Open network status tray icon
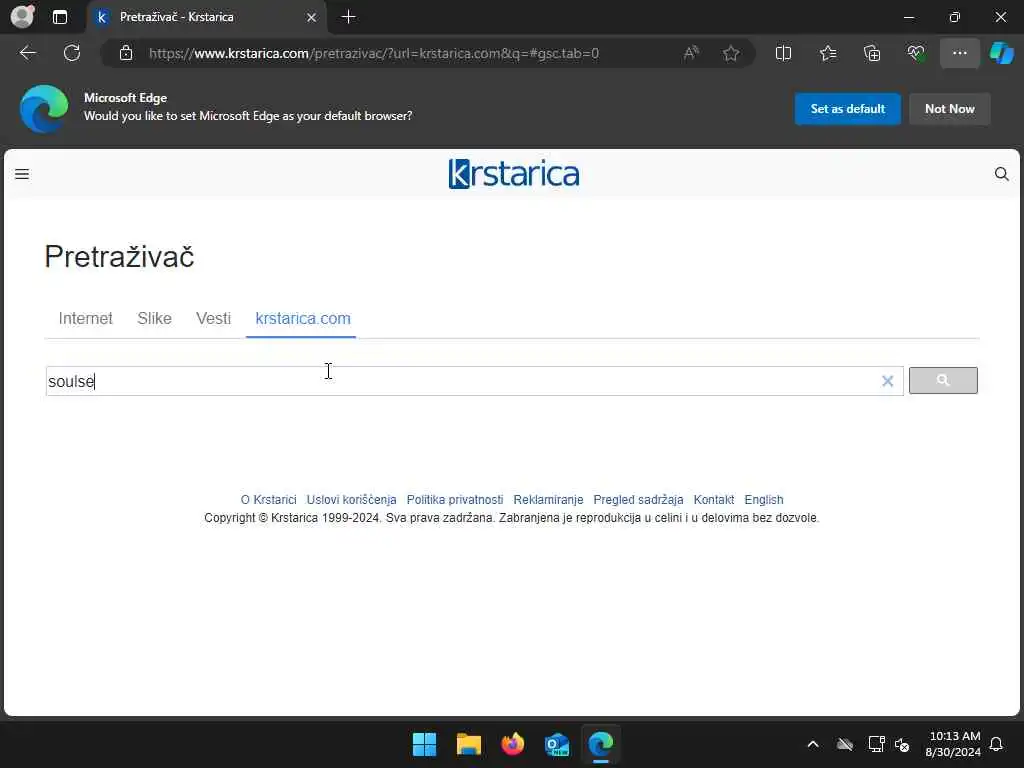 pyautogui.click(x=876, y=744)
